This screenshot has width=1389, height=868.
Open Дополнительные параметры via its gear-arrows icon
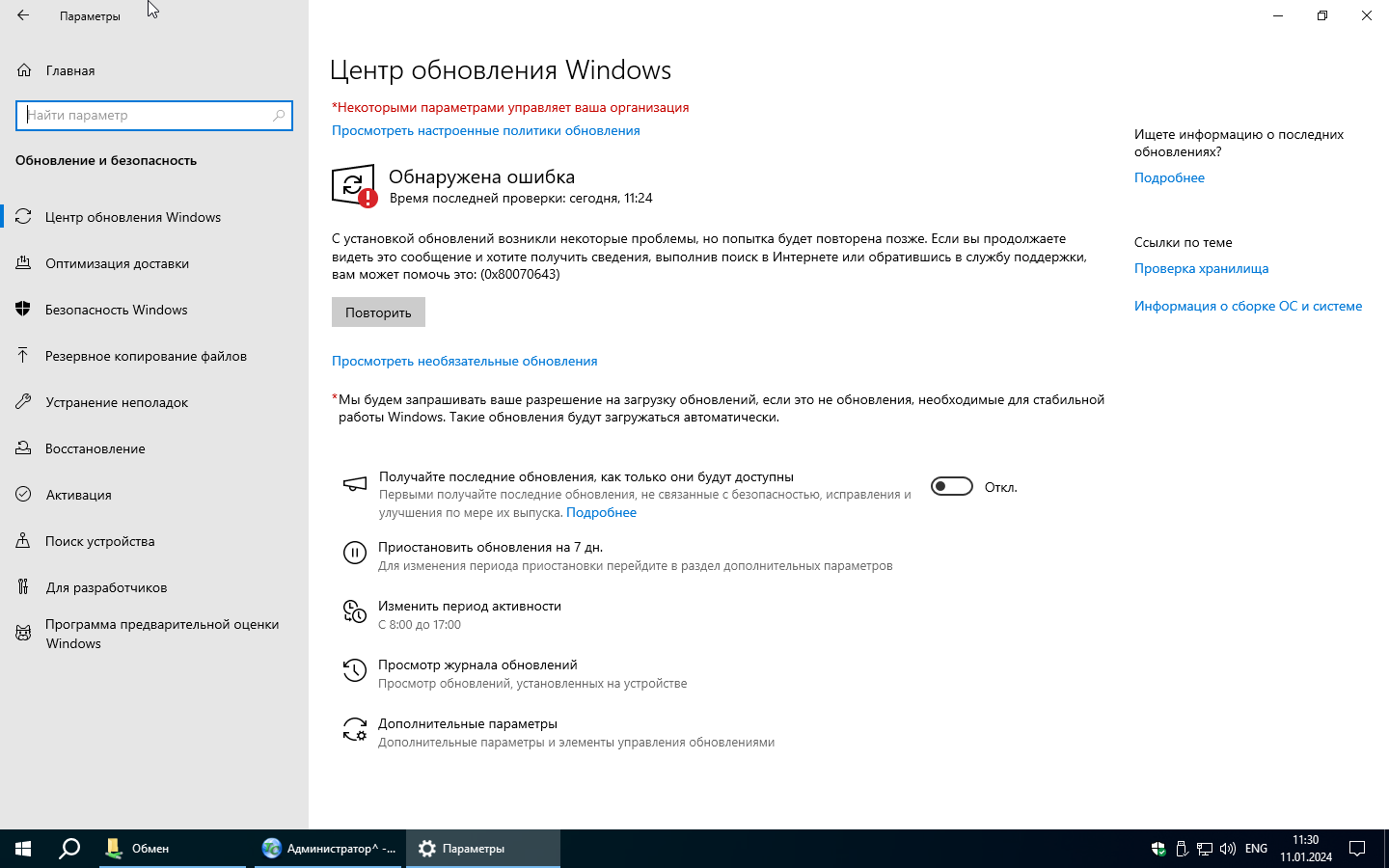[x=355, y=729]
